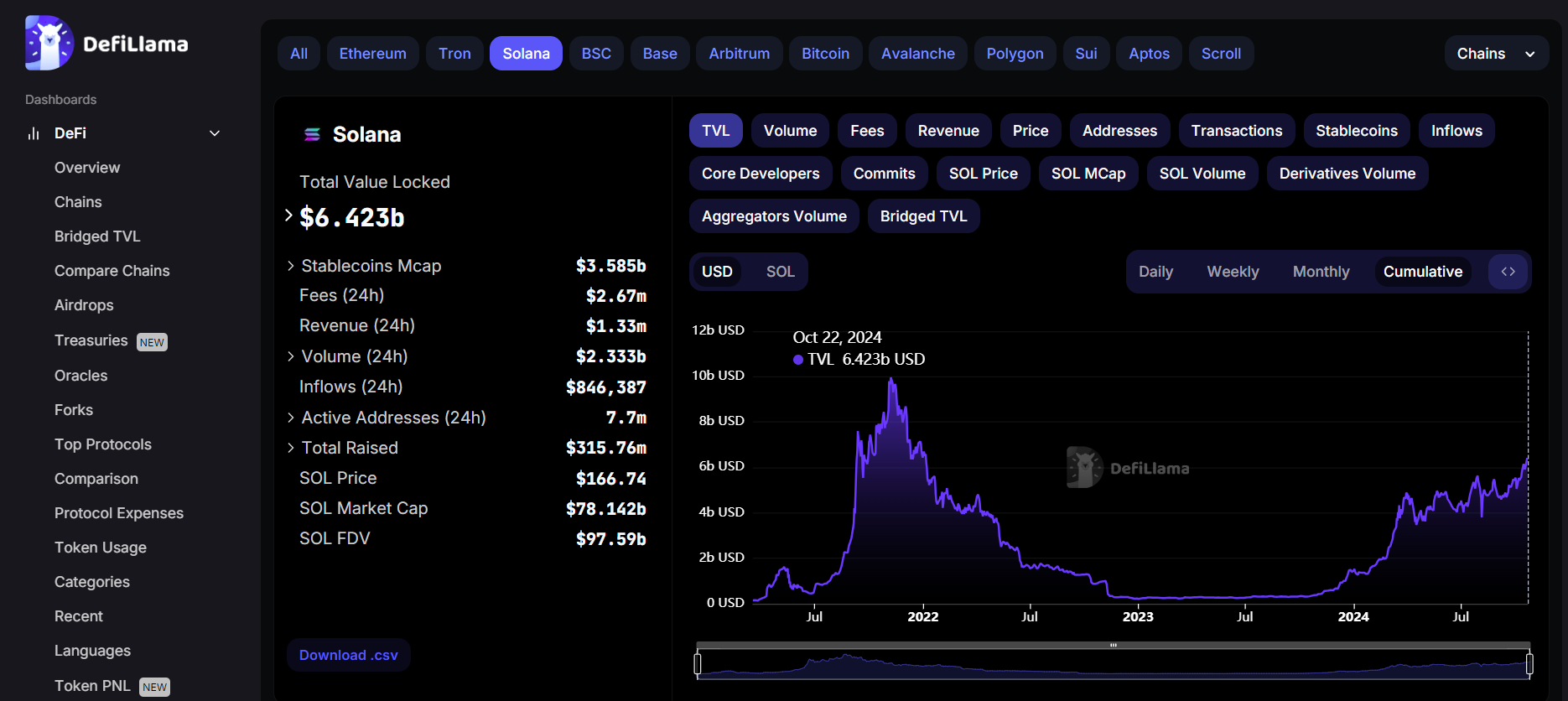Open the Chains dropdown menu
Image resolution: width=1568 pixels, height=701 pixels.
pyautogui.click(x=1495, y=54)
